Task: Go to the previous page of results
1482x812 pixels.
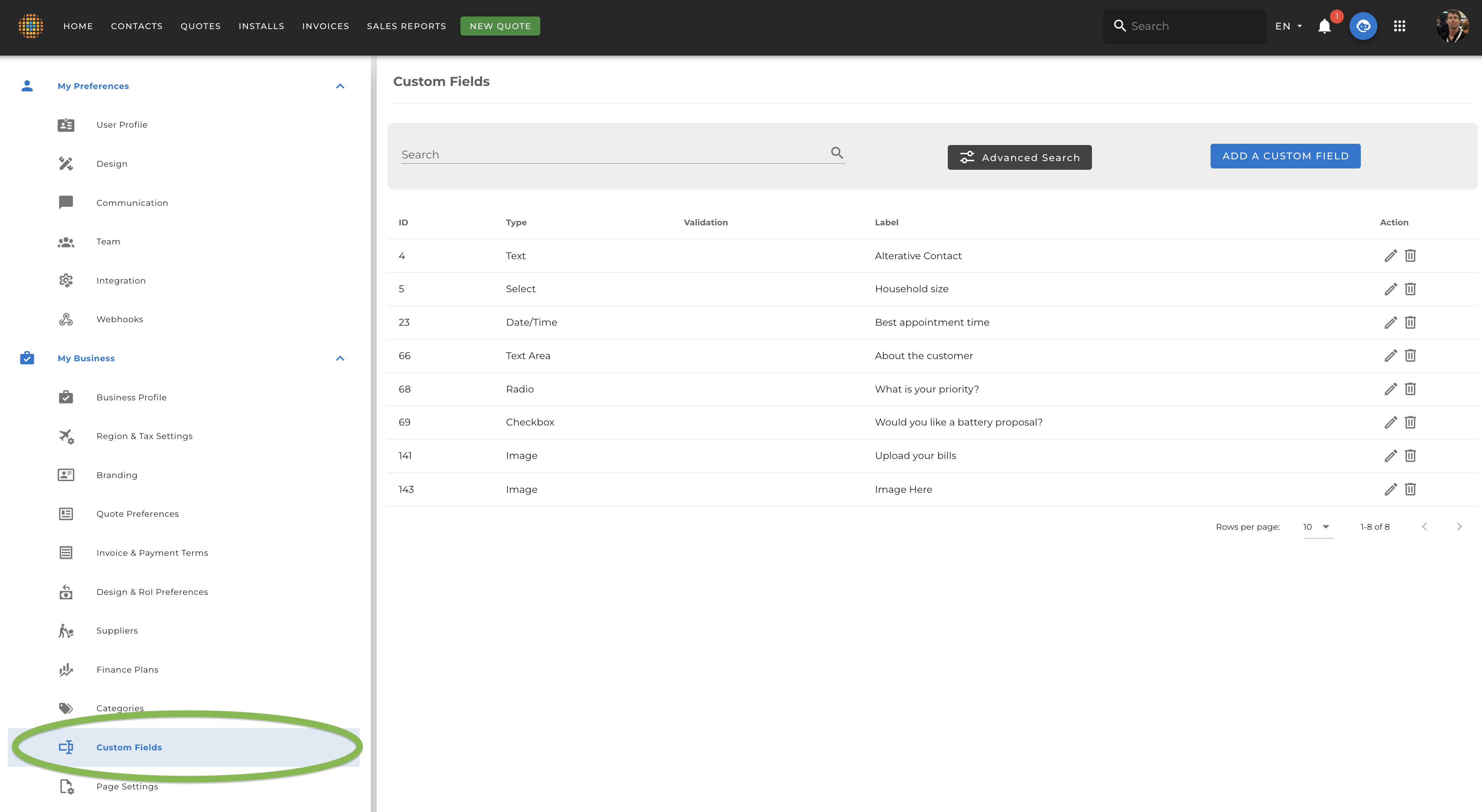Action: 1425,527
